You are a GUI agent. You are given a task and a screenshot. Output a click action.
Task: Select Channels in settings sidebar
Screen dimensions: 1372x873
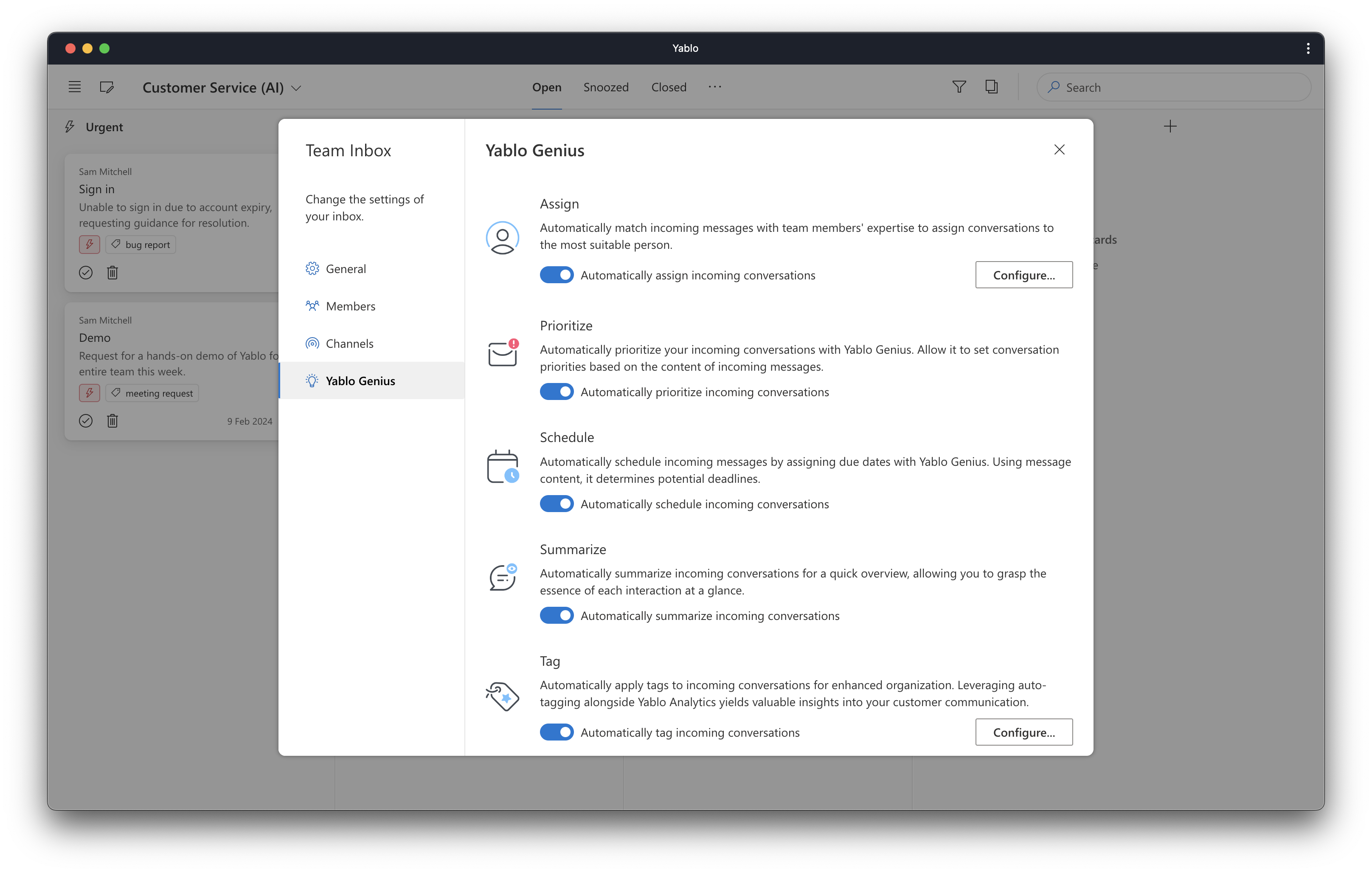coord(371,344)
